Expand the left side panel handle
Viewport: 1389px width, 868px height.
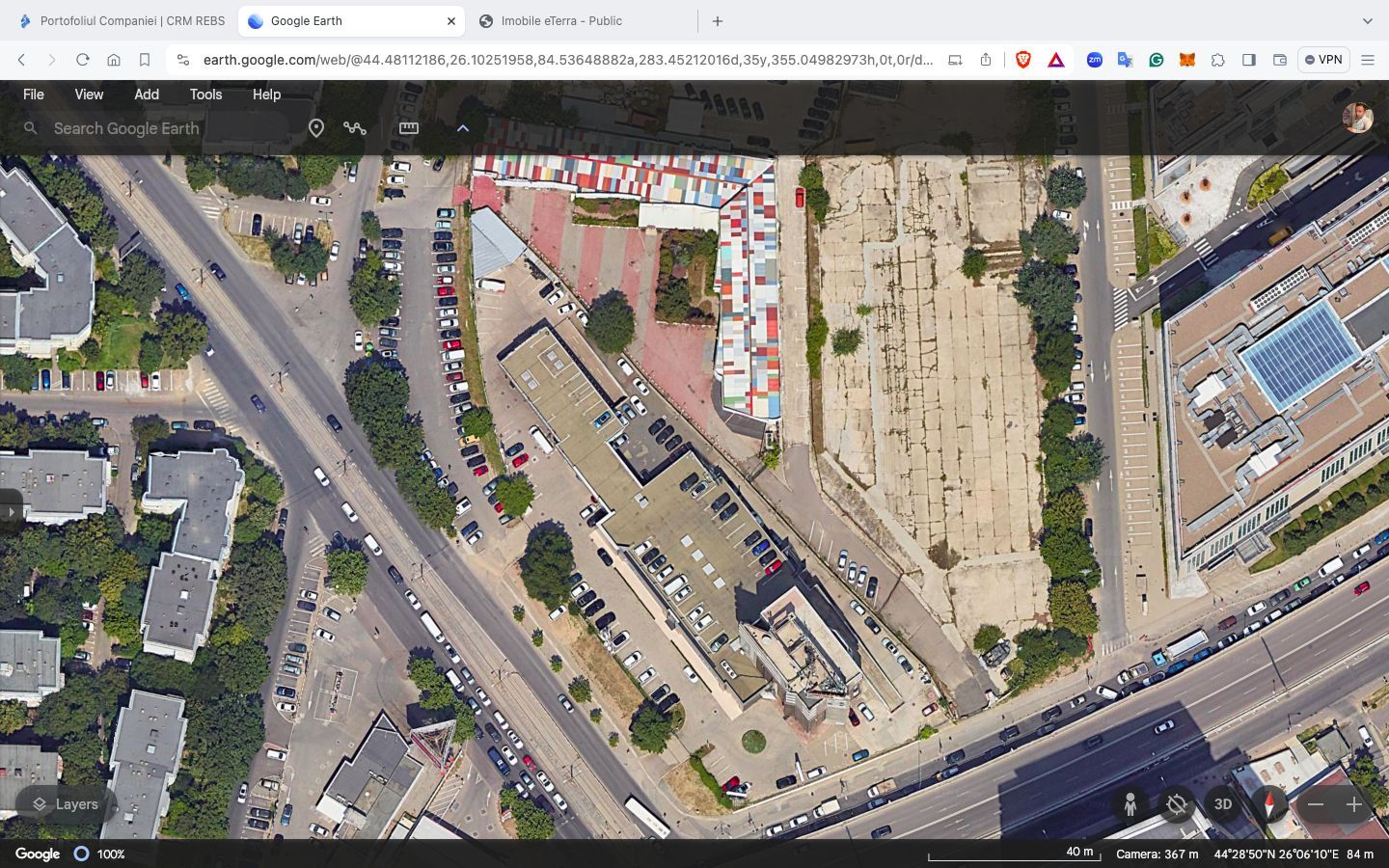[10, 511]
